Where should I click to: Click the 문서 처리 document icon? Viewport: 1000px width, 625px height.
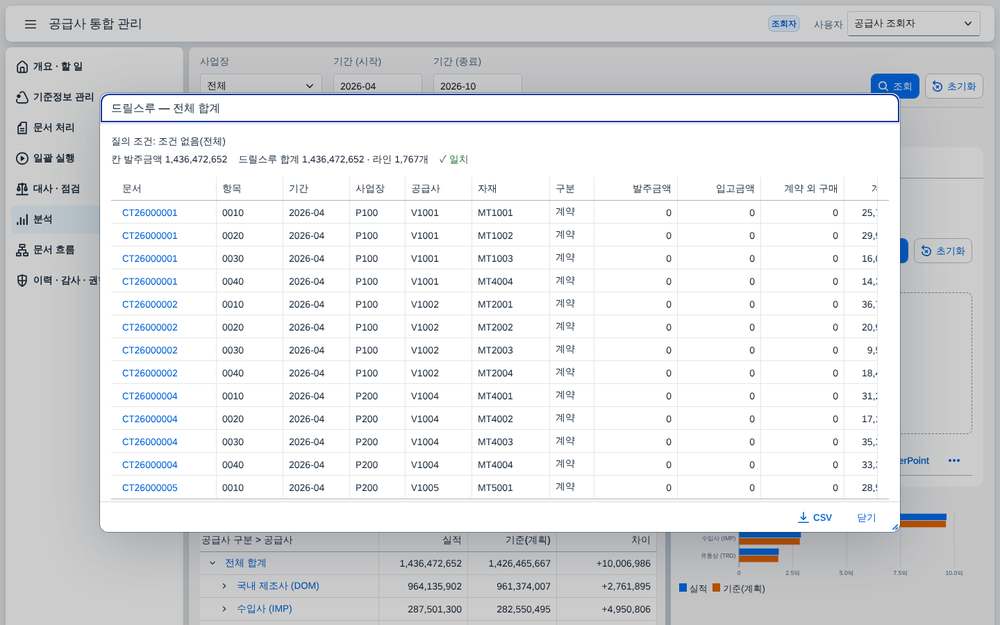[22, 128]
